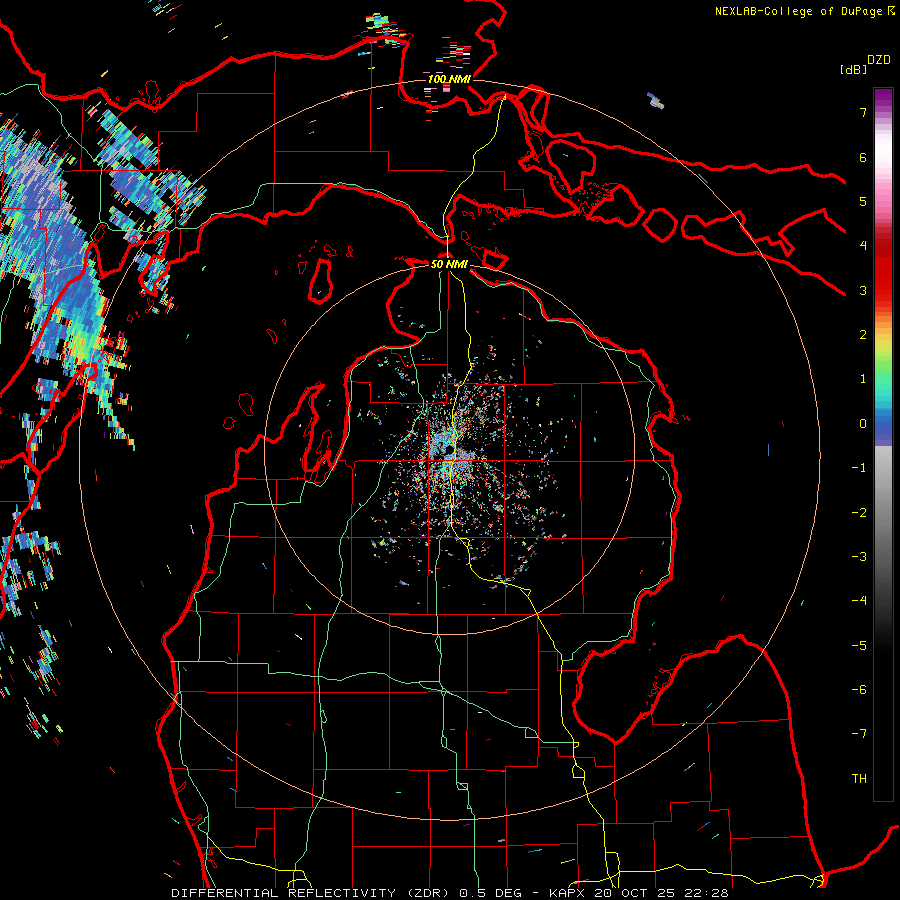Click the -5 value on the scale
The width and height of the screenshot is (900, 900).
(859, 646)
